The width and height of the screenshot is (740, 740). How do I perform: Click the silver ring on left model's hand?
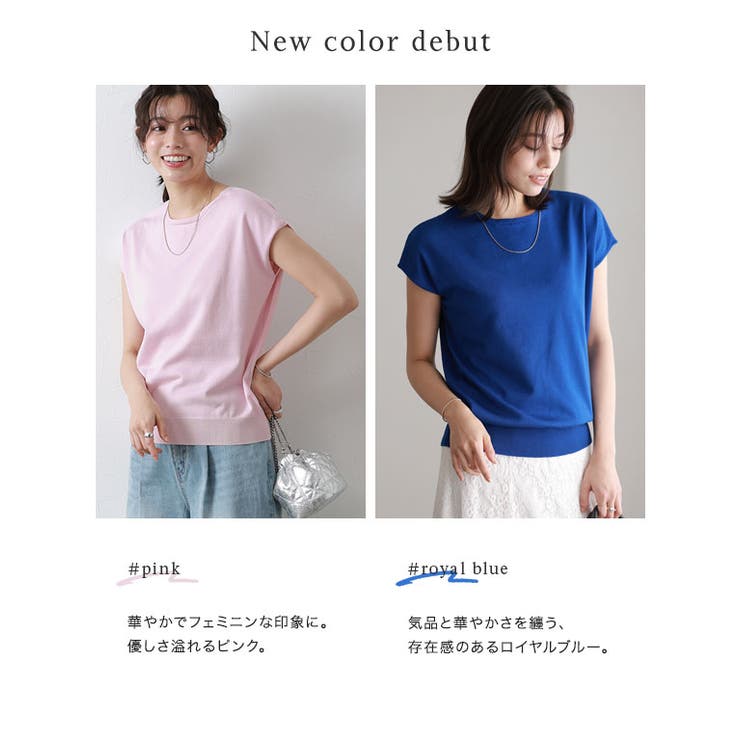(x=148, y=434)
